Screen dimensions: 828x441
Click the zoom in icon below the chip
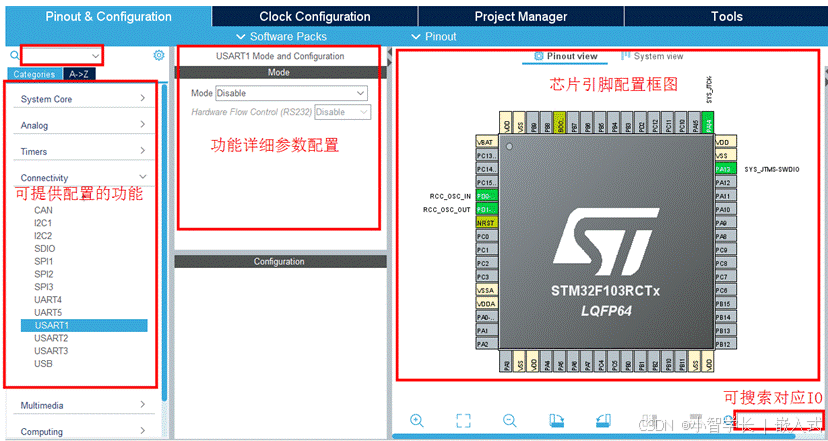417,420
